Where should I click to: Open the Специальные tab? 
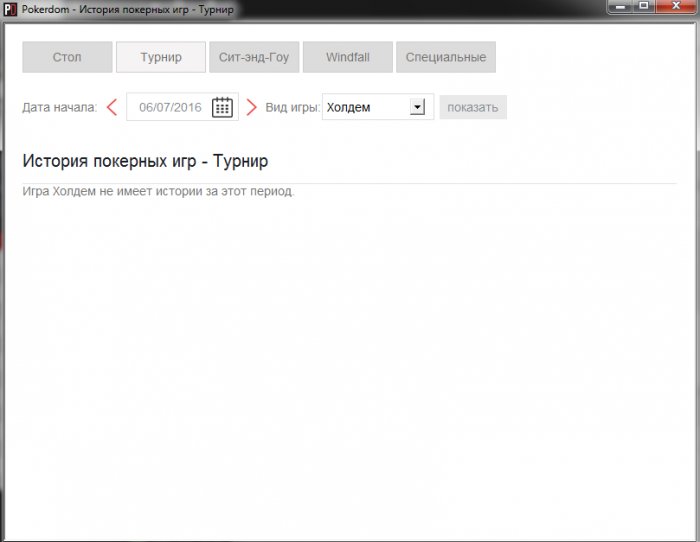click(446, 57)
